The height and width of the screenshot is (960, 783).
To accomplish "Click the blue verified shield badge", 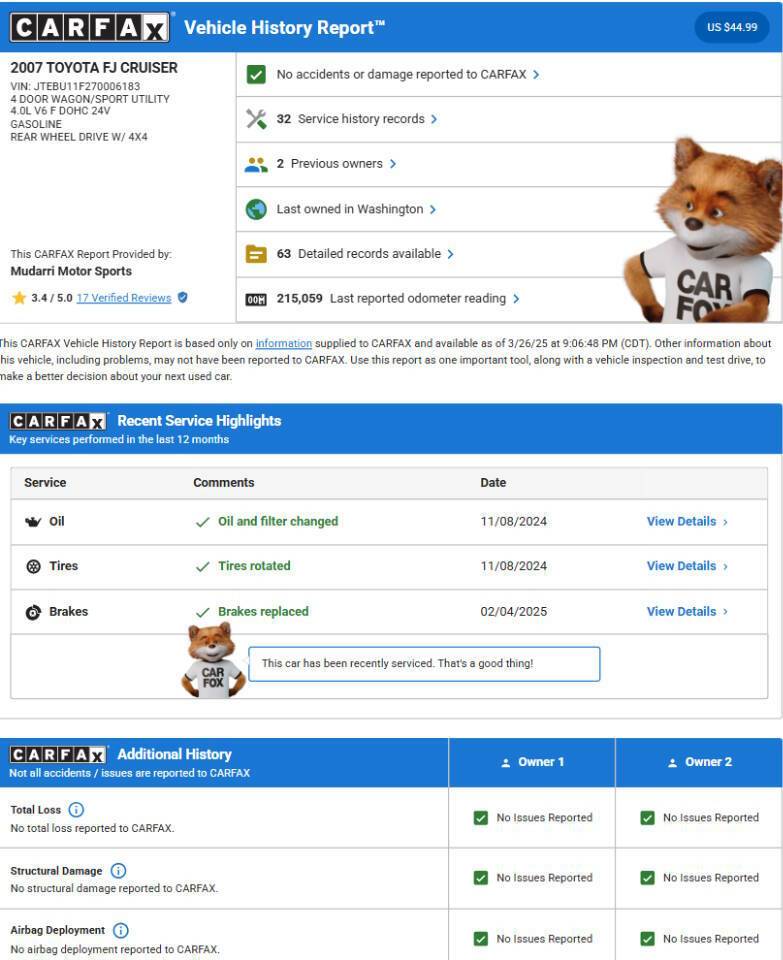I will tap(182, 298).
